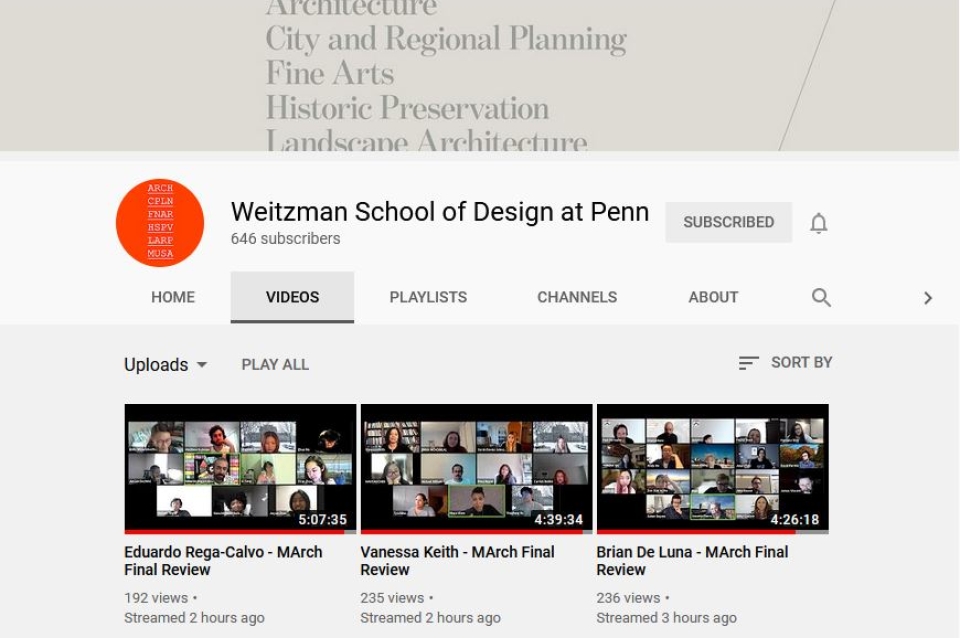This screenshot has height=638, width=960.
Task: Go to the CHANNELS tab
Action: (x=577, y=297)
